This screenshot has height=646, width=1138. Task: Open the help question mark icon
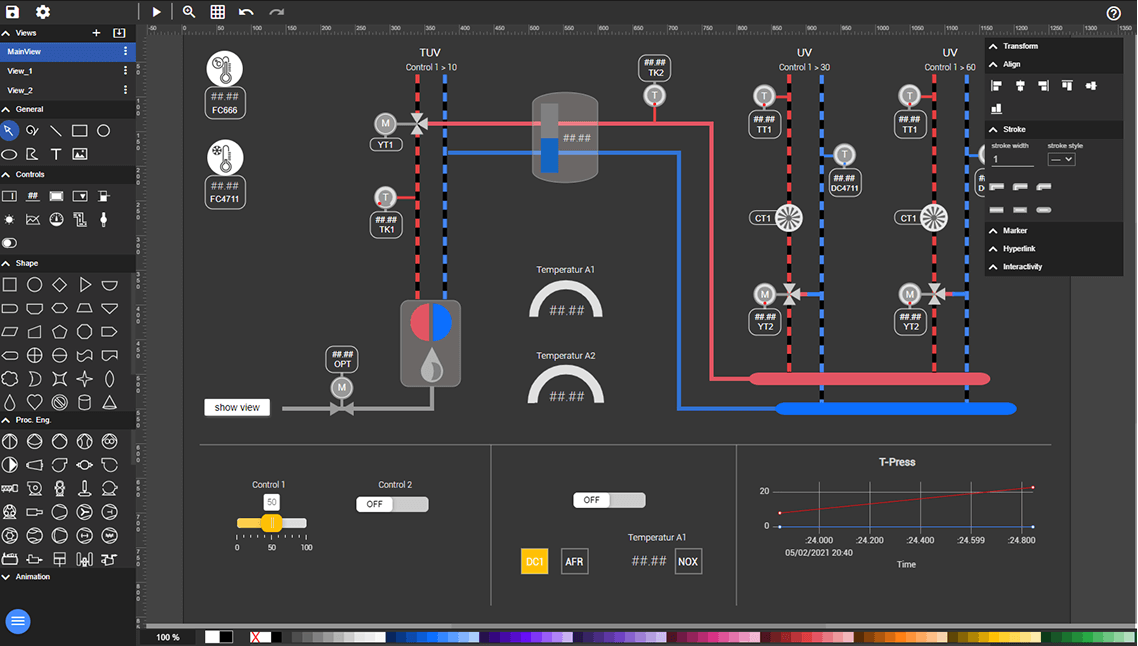point(1114,13)
